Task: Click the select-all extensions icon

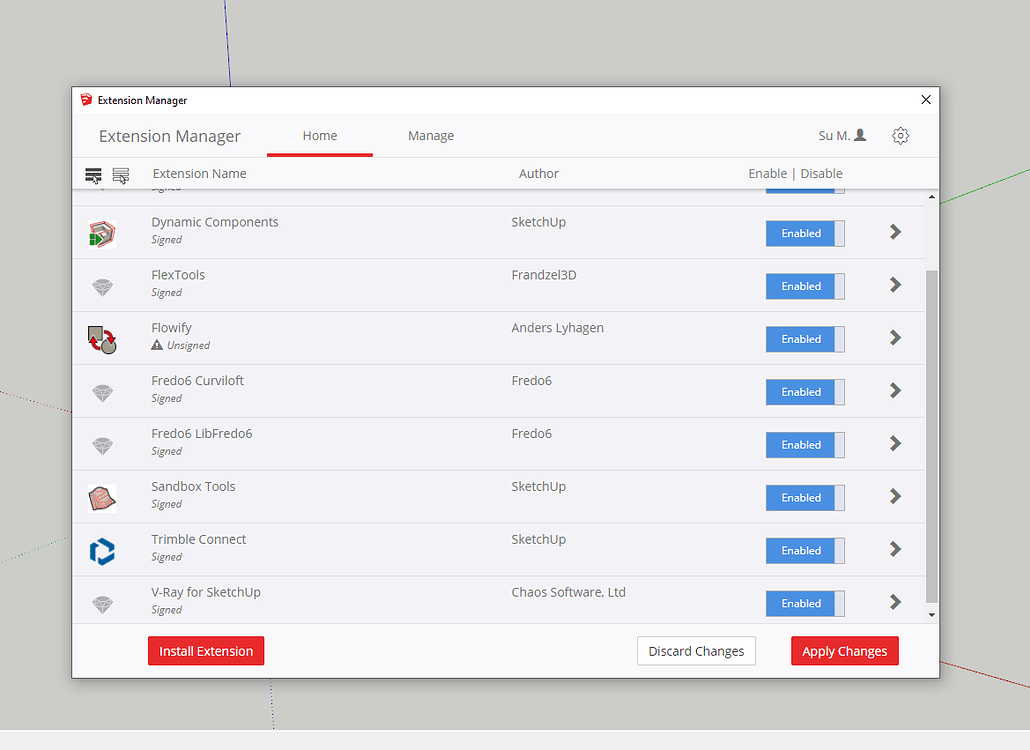Action: coord(93,175)
